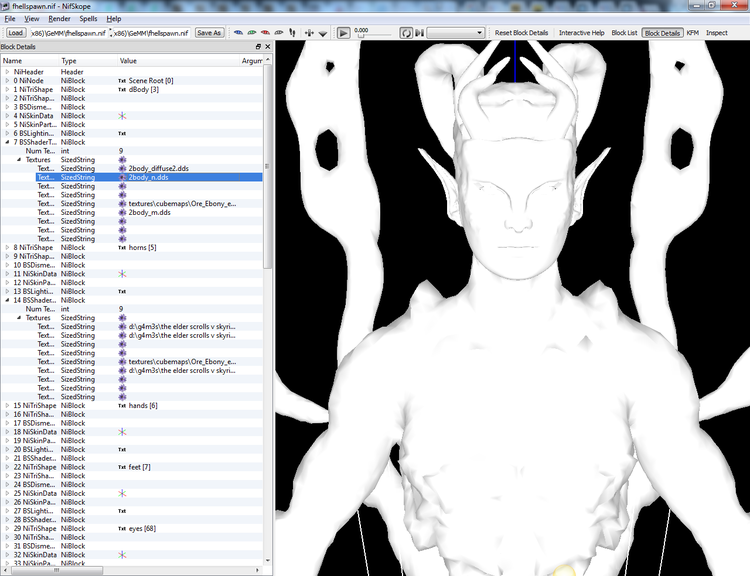The width and height of the screenshot is (750, 576).
Task: Expand the 0 NiNode block
Action: 7,80
